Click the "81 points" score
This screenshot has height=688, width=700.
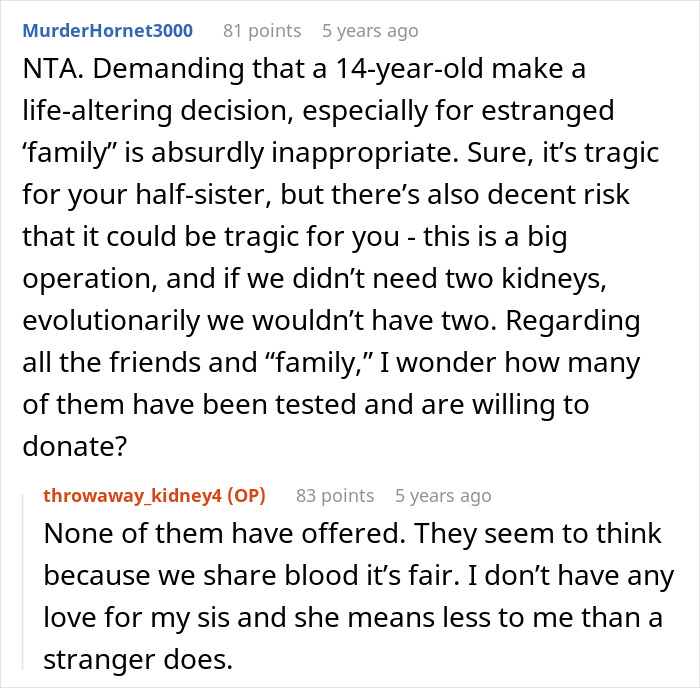(261, 31)
